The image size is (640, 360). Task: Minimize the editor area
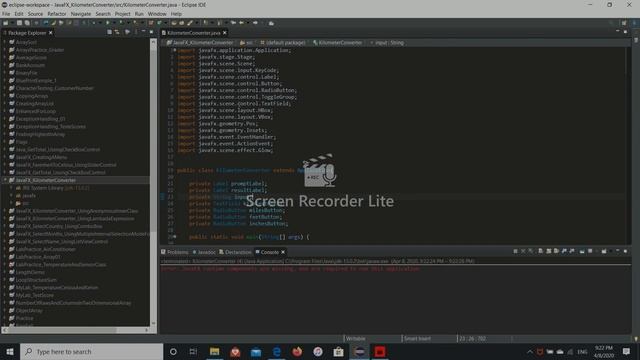coord(618,31)
